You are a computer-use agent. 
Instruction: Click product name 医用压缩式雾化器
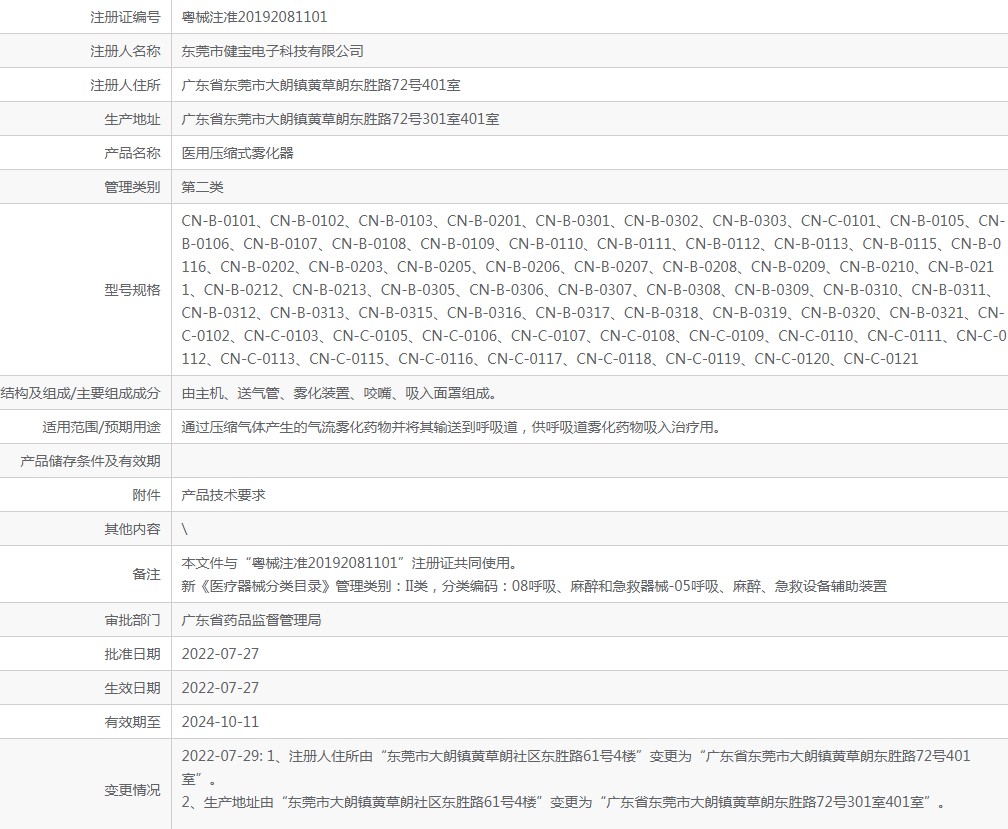[x=237, y=153]
